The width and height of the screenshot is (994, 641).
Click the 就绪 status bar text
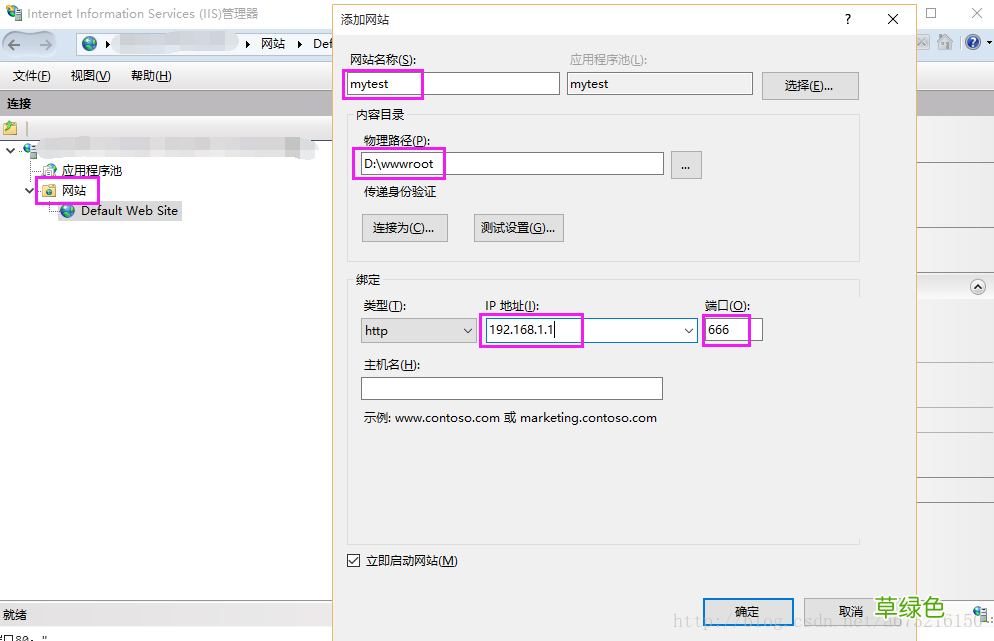(x=15, y=614)
